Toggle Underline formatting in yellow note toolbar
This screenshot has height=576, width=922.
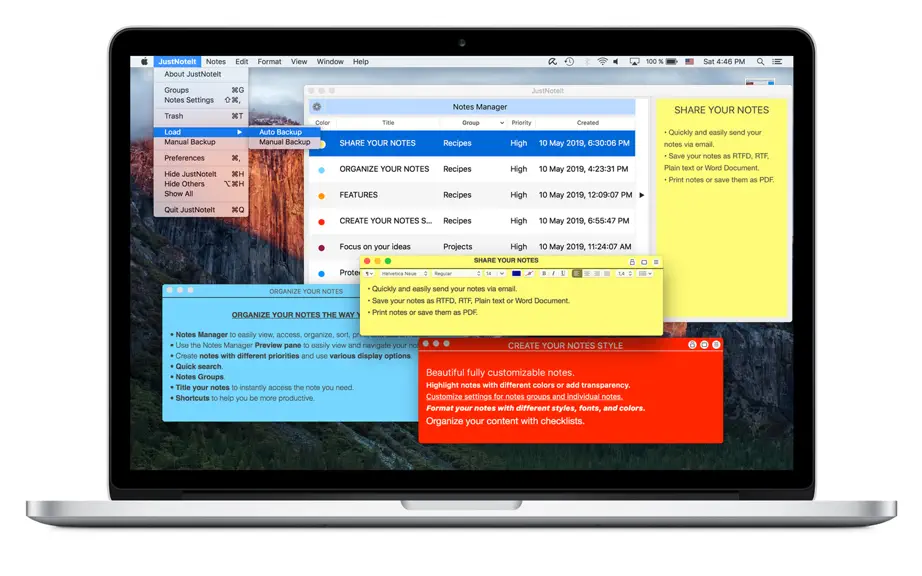pyautogui.click(x=563, y=273)
